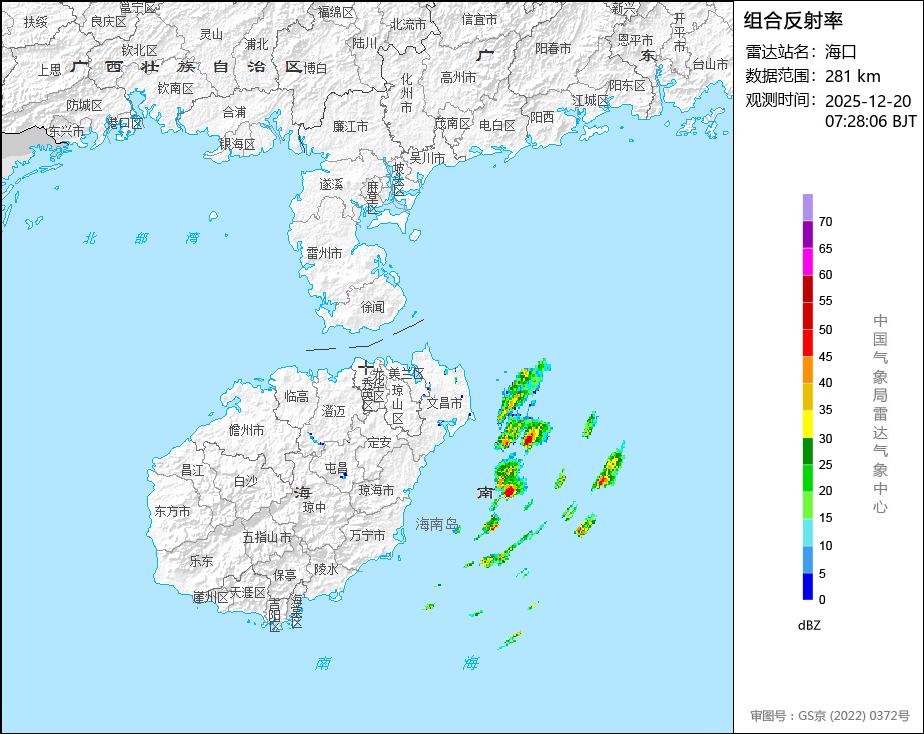Click the 徐闻 label on the map

coord(372,307)
